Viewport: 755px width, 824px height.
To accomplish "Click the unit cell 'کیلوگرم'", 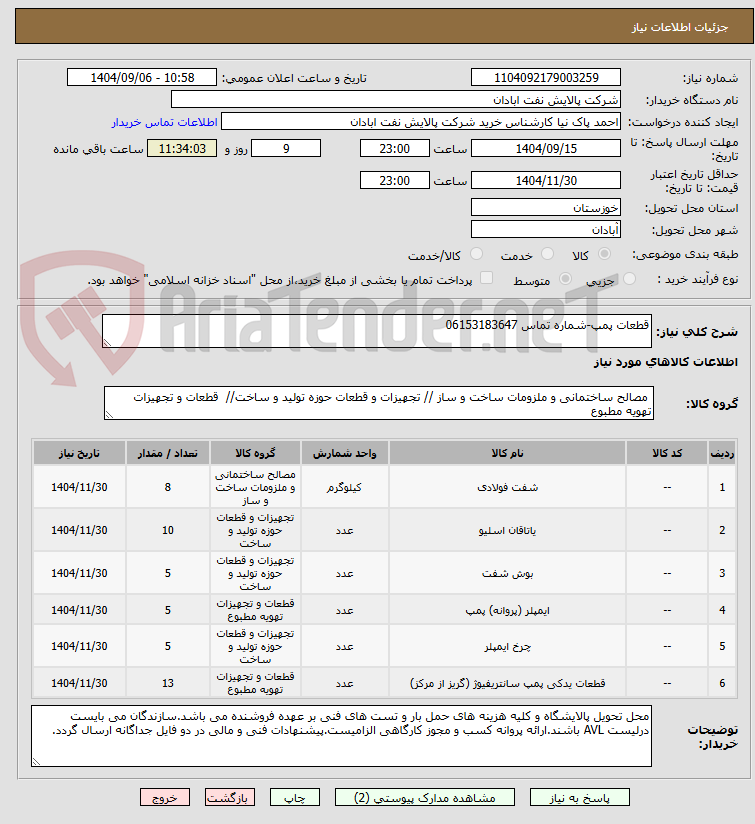I will pos(345,487).
